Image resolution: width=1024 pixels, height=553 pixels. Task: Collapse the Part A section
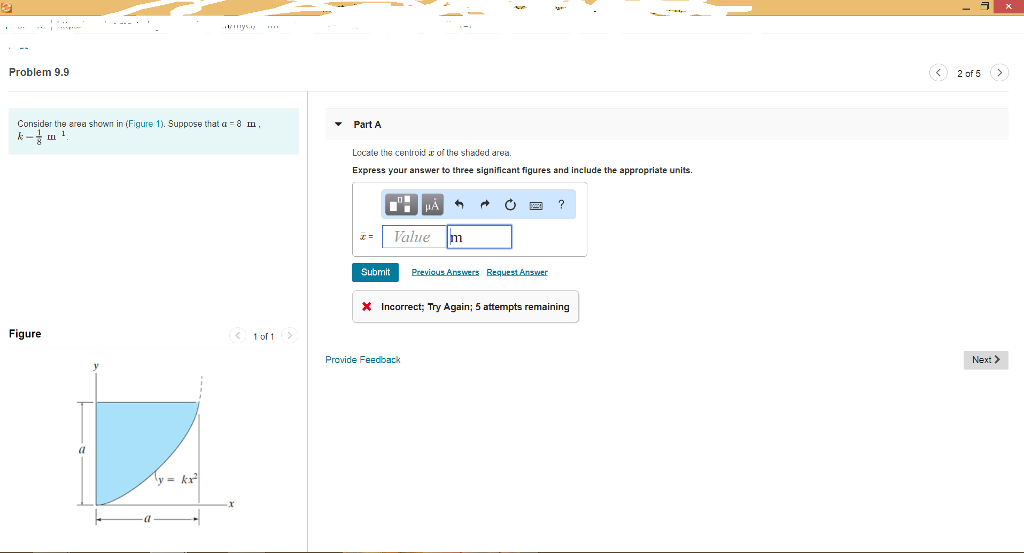tap(338, 124)
